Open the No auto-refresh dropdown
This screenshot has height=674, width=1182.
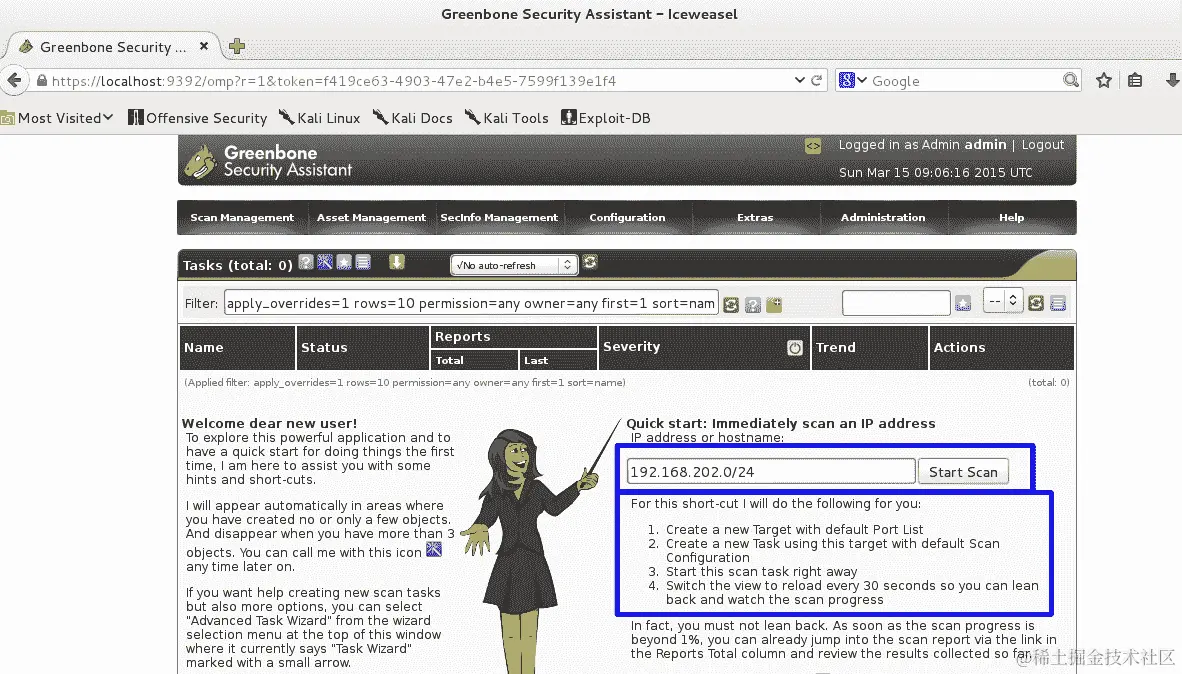tap(514, 265)
